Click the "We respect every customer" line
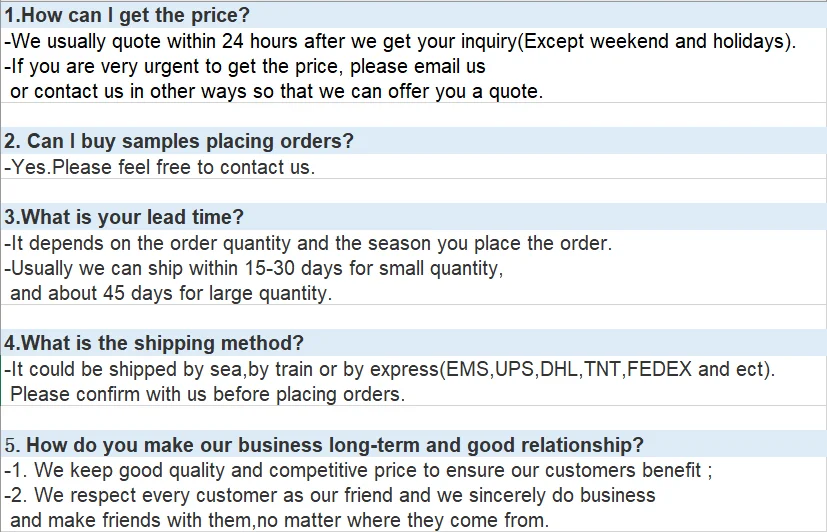 point(330,495)
